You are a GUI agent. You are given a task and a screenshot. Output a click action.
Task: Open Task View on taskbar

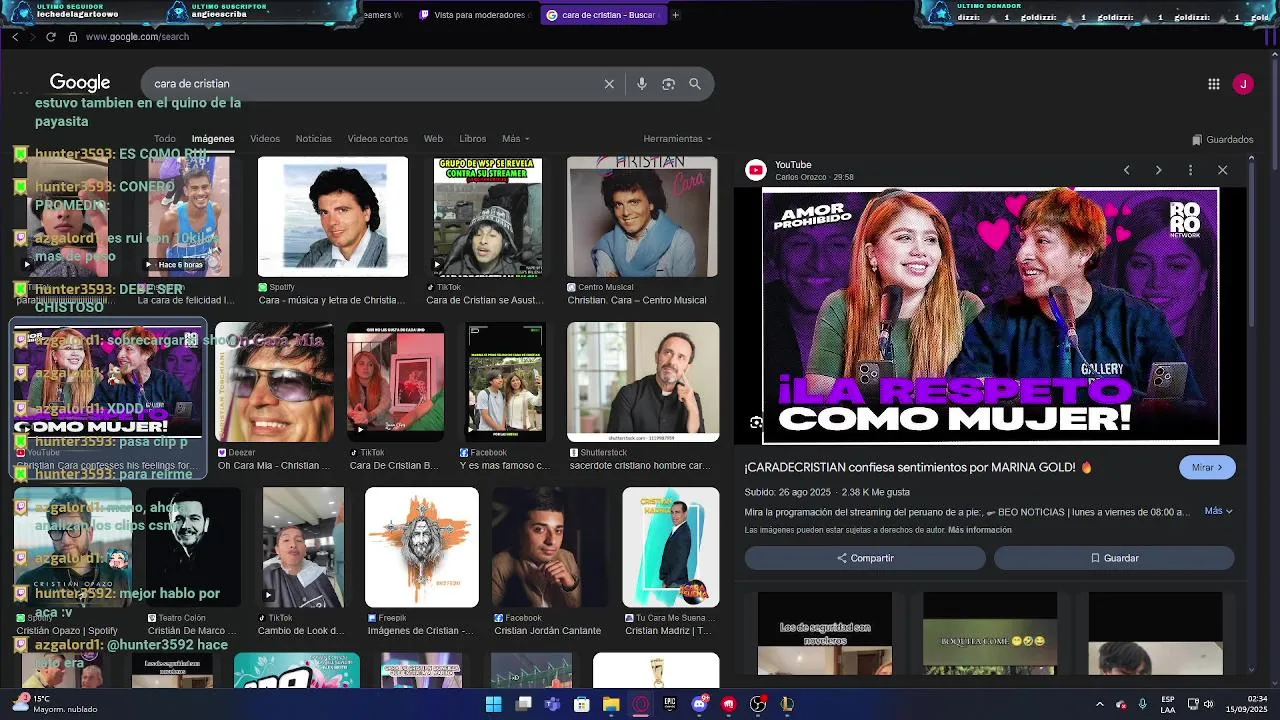(x=523, y=704)
